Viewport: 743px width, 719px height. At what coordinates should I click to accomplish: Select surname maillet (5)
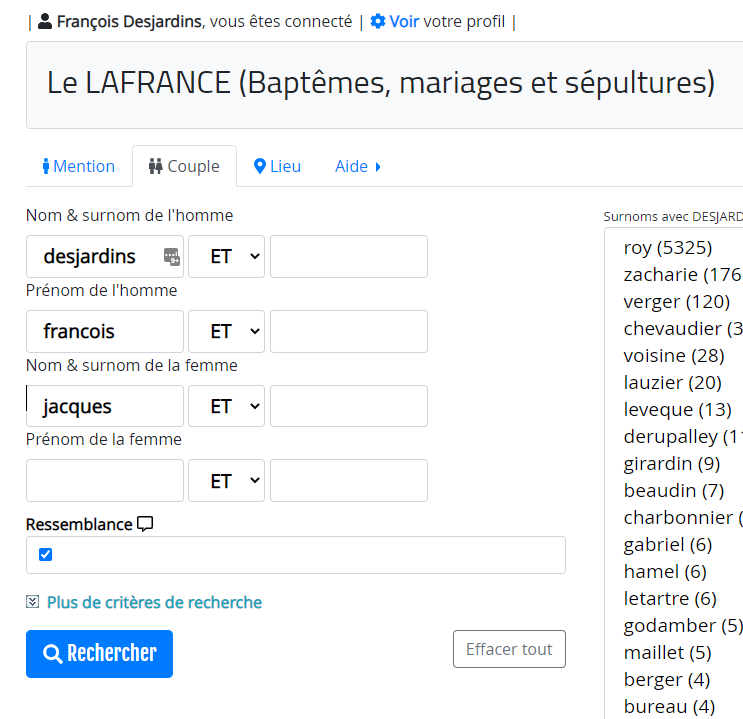[668, 653]
